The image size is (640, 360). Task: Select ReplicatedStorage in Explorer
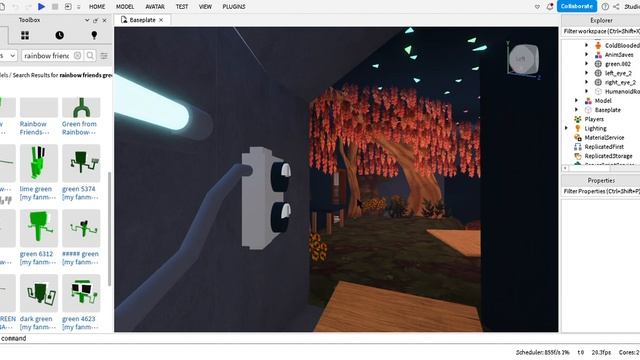click(608, 156)
